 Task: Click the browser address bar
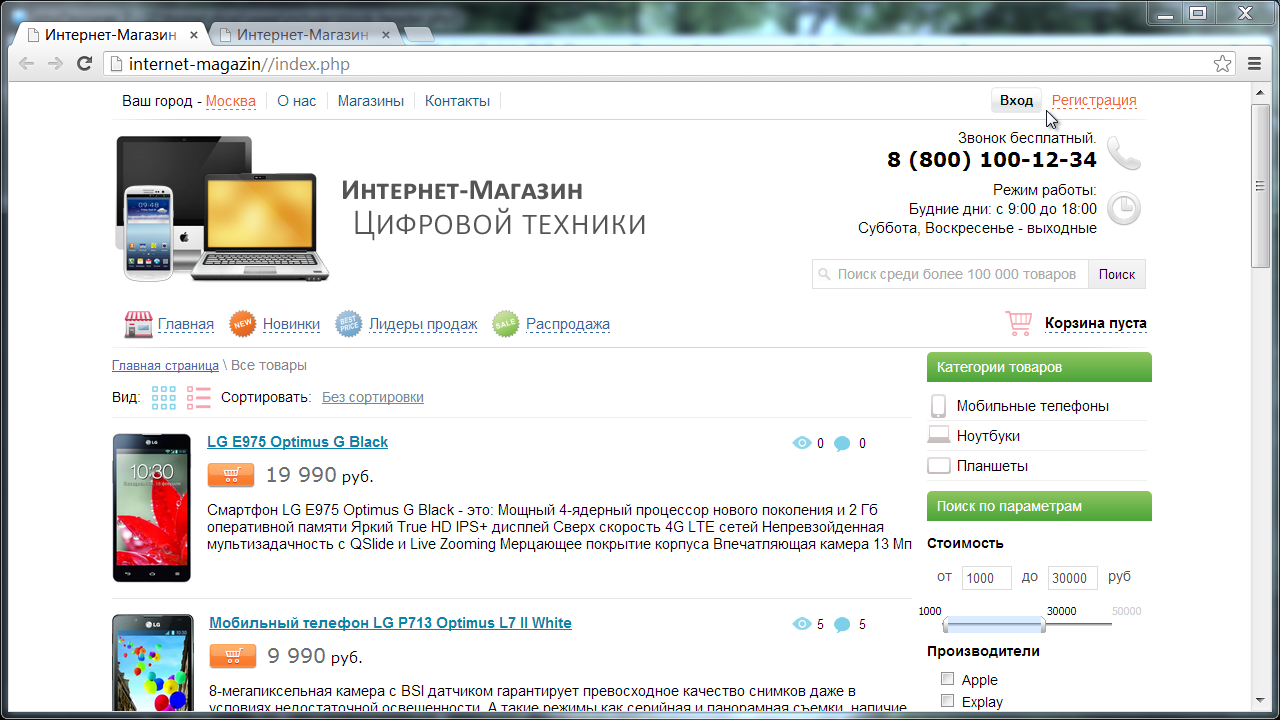(x=670, y=64)
